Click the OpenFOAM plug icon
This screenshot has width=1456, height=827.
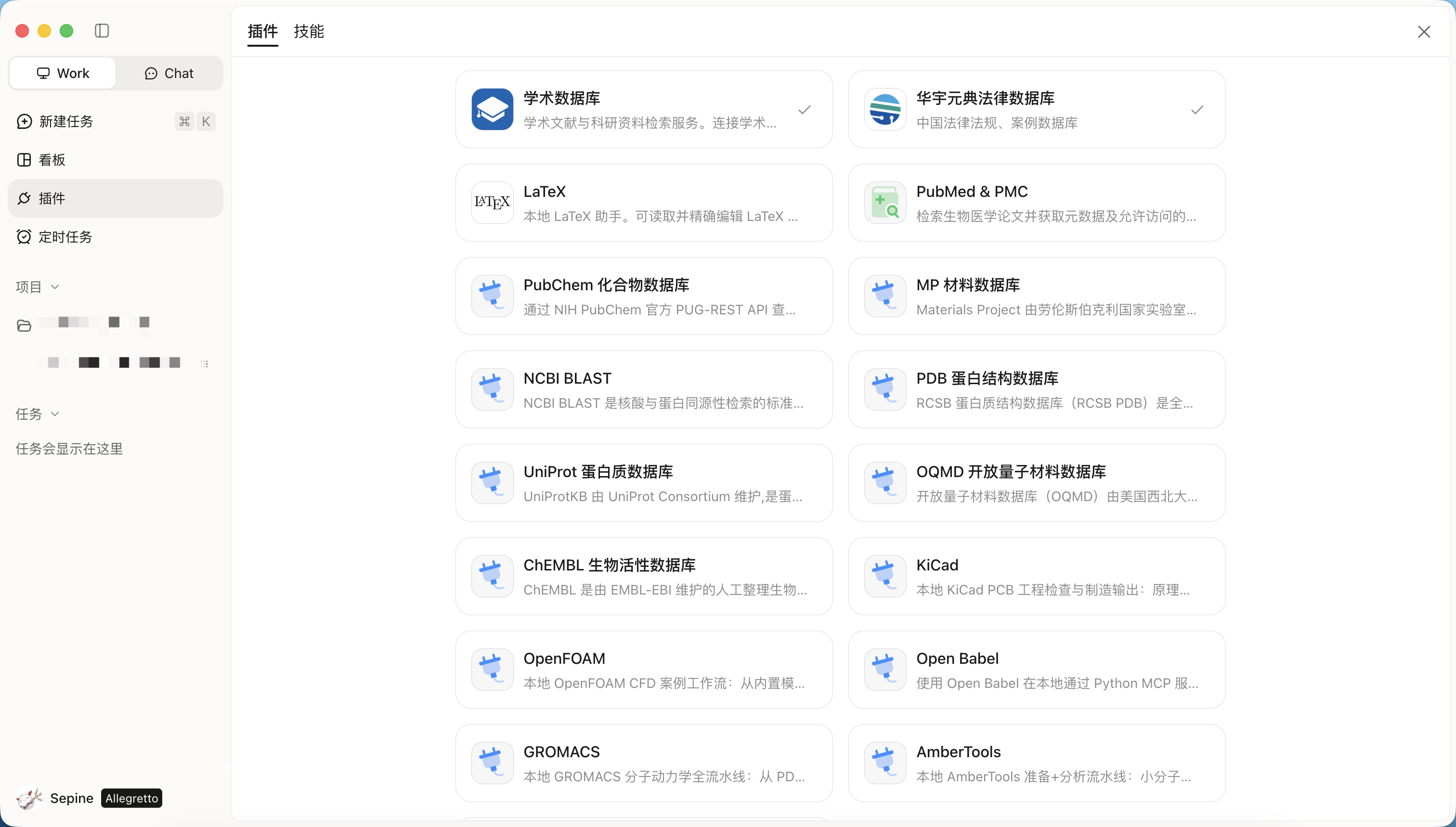[x=492, y=670]
